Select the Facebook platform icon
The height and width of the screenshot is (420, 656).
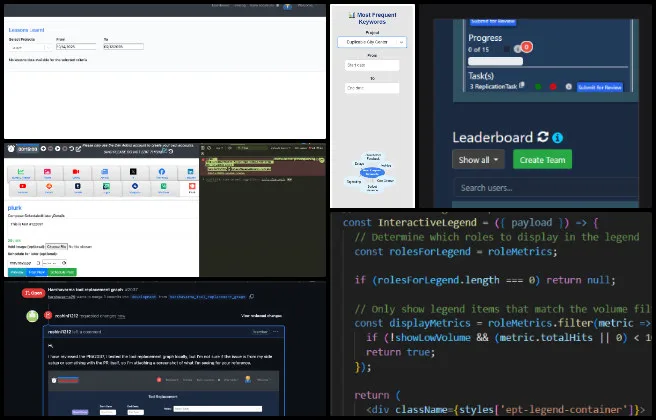162,173
